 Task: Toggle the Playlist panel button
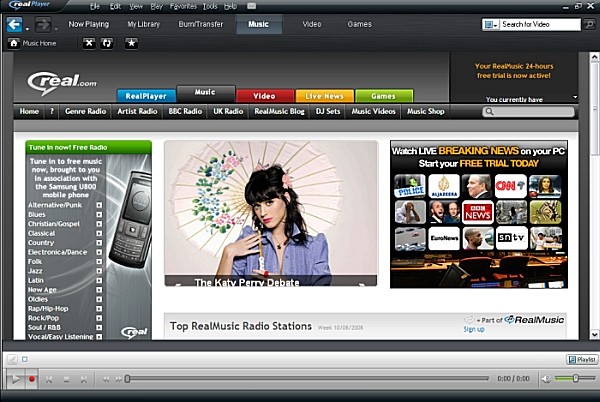tap(582, 360)
